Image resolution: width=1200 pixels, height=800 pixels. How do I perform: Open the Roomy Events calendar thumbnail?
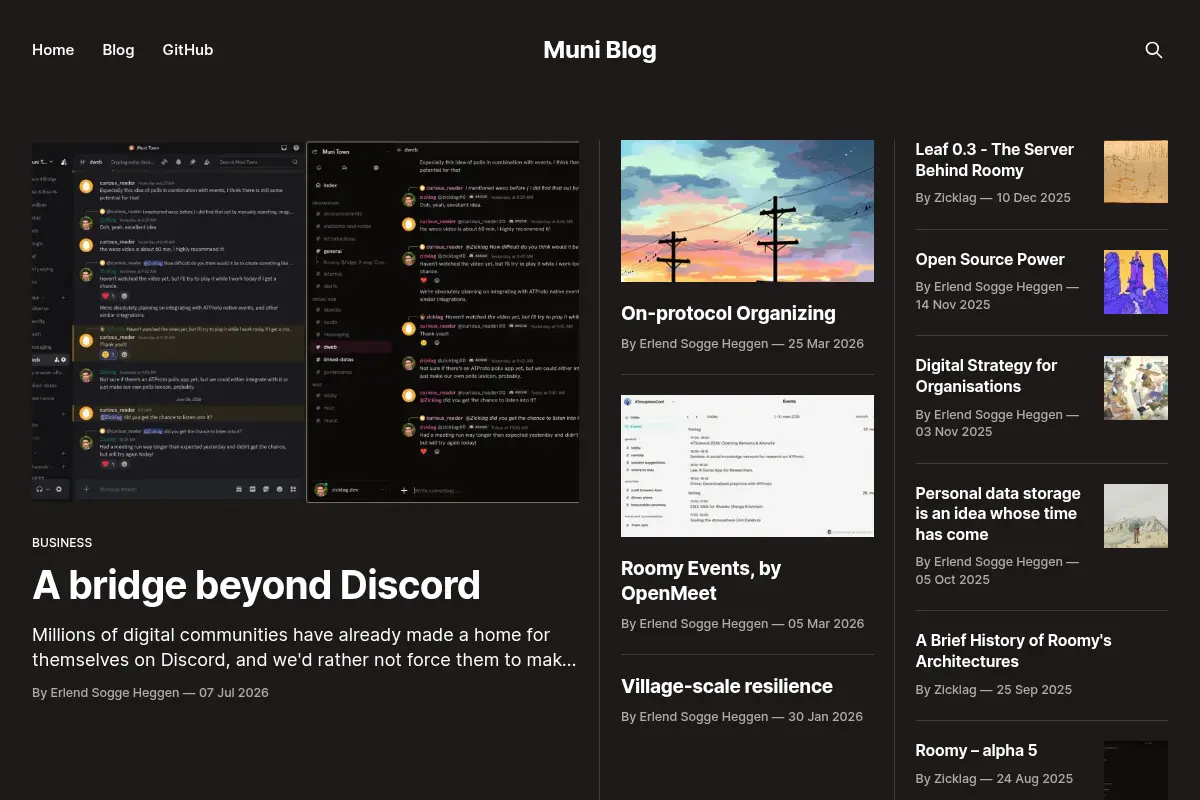tap(747, 466)
